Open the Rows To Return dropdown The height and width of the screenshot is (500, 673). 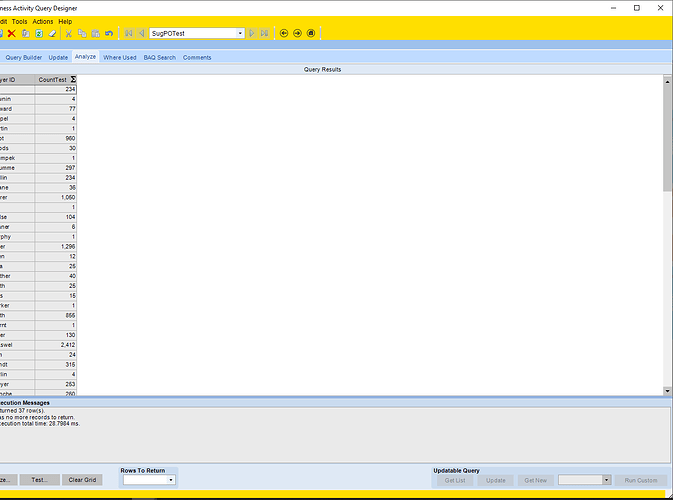(x=170, y=480)
